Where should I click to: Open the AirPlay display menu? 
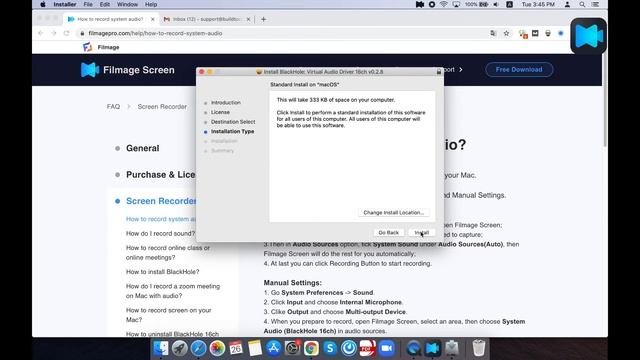point(456,4)
